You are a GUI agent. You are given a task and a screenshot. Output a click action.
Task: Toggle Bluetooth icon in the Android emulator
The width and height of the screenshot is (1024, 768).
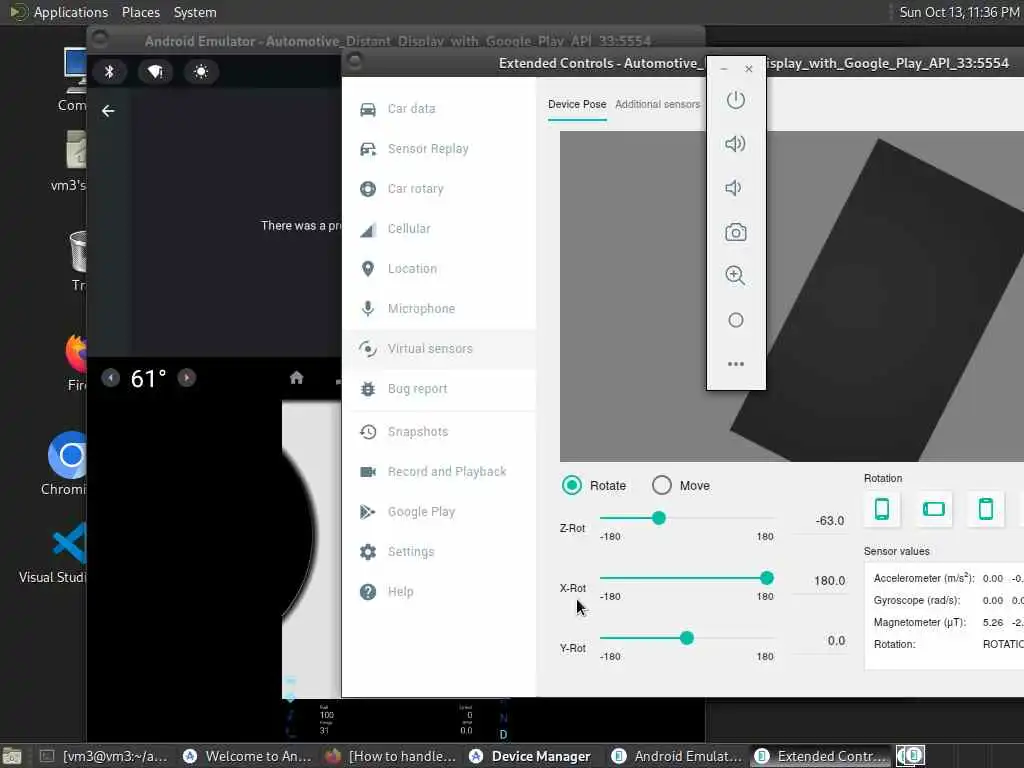coord(109,71)
